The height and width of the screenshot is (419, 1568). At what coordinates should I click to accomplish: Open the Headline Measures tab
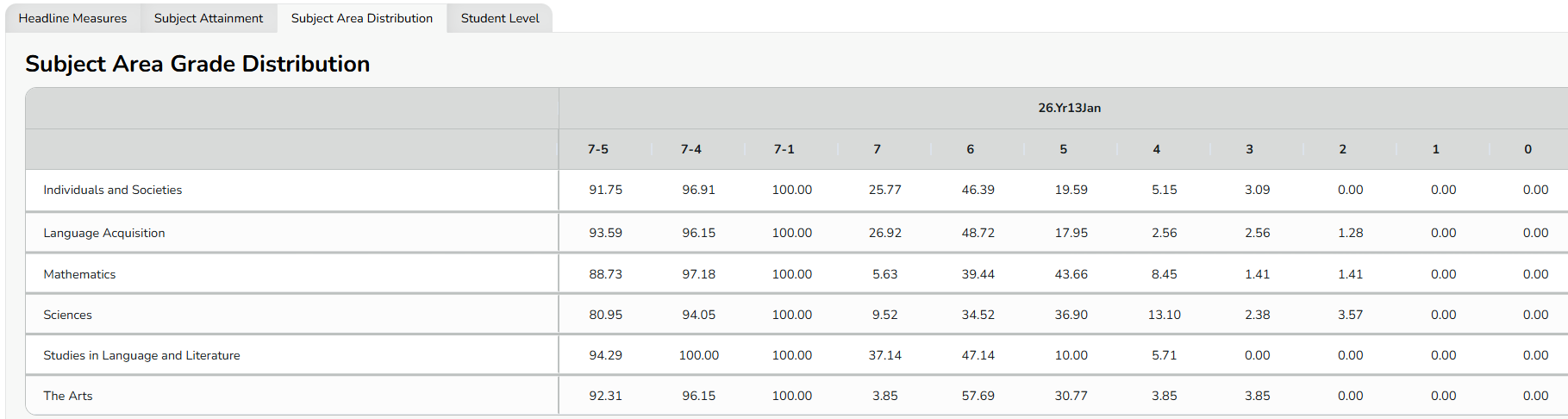(x=72, y=18)
